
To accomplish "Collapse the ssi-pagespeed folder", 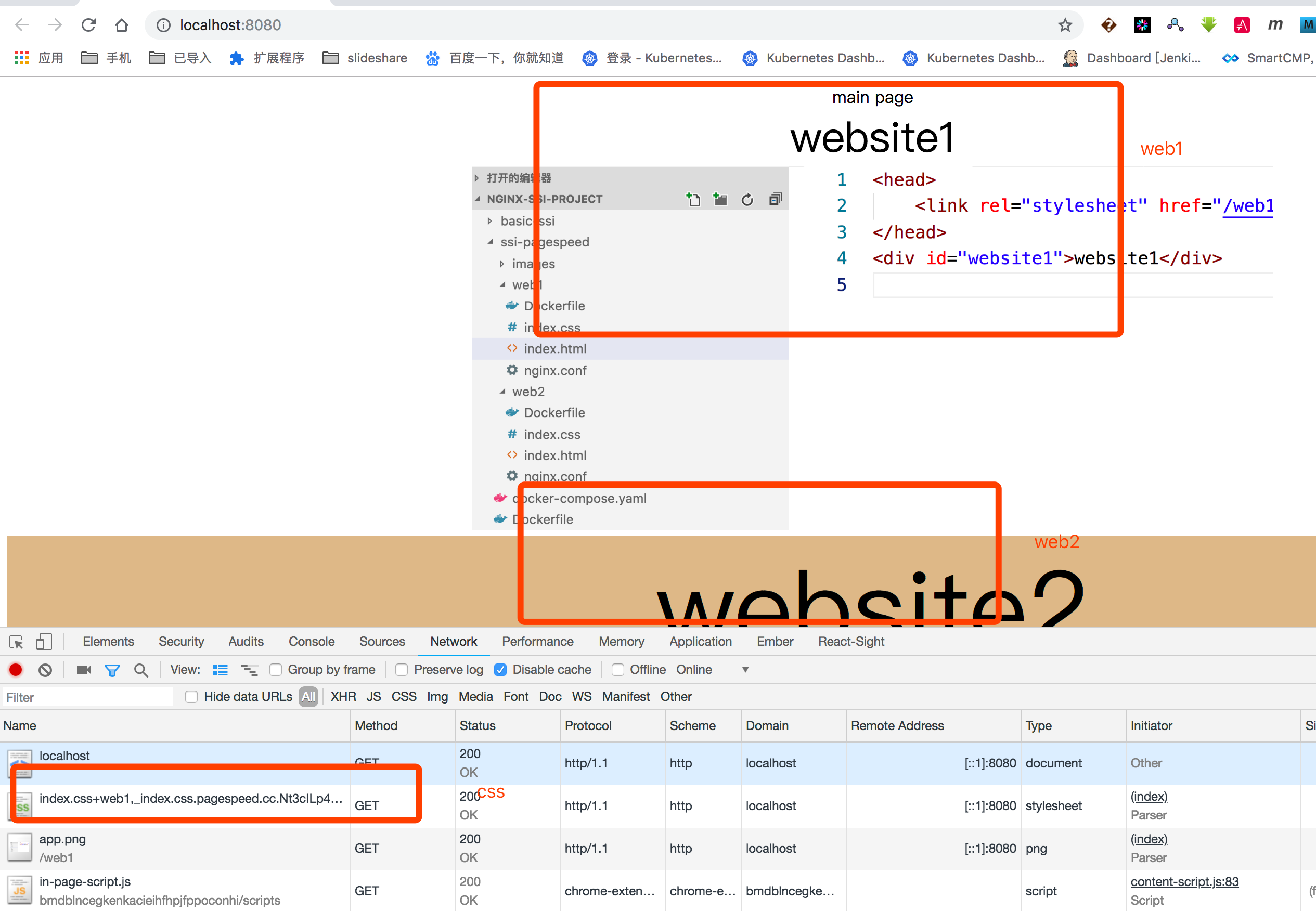I will click(491, 242).
